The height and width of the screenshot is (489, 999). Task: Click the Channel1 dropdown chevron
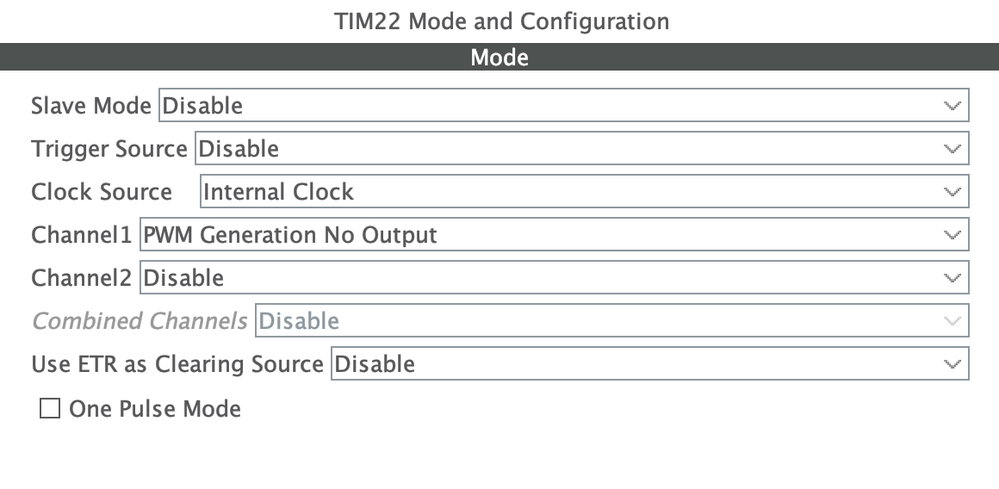point(953,235)
